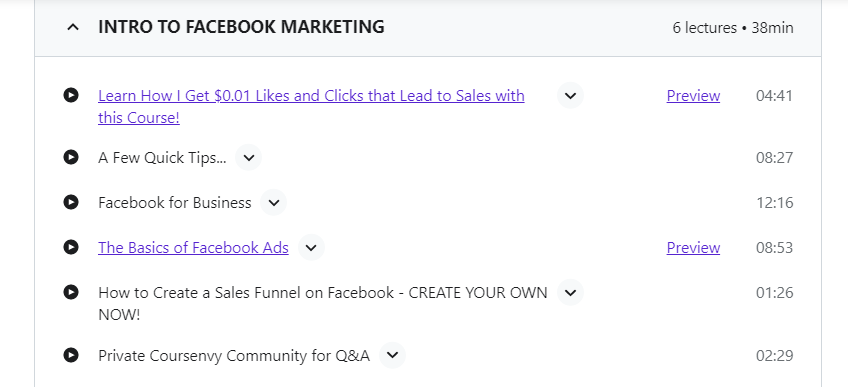The height and width of the screenshot is (387, 848).
Task: Collapse the Intro to Facebook Marketing section
Action: coord(72,27)
